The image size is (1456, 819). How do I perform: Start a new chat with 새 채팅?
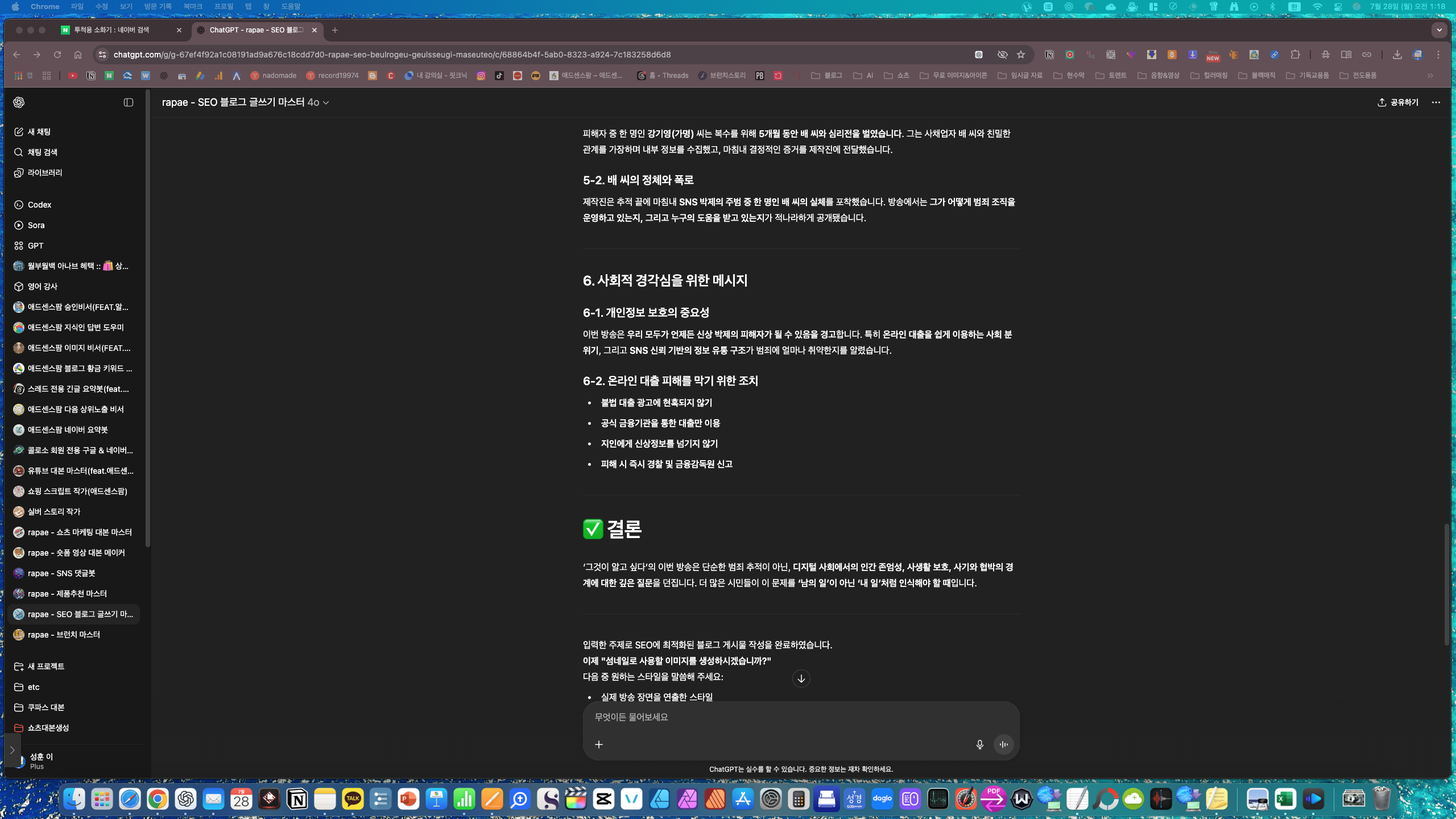point(74,132)
